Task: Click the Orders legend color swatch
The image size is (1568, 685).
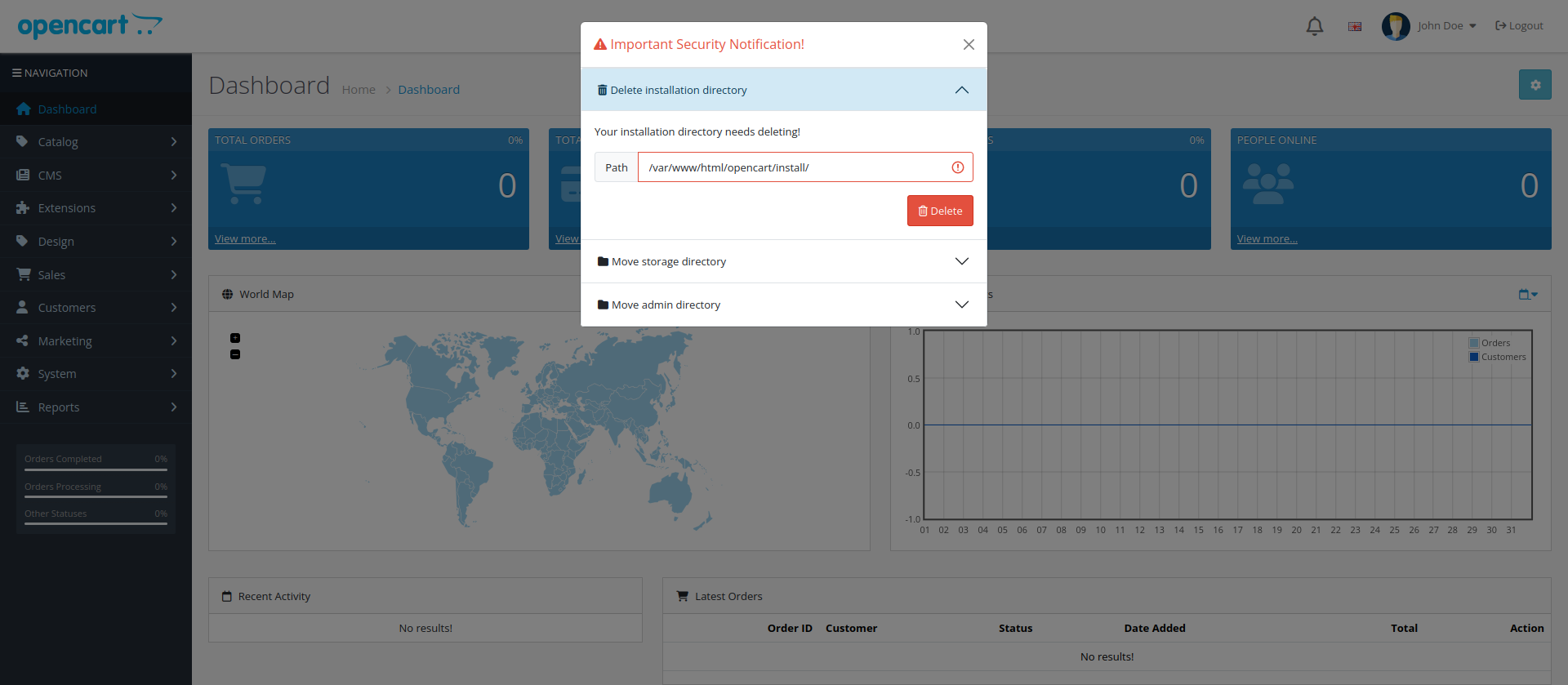Action: 1474,343
